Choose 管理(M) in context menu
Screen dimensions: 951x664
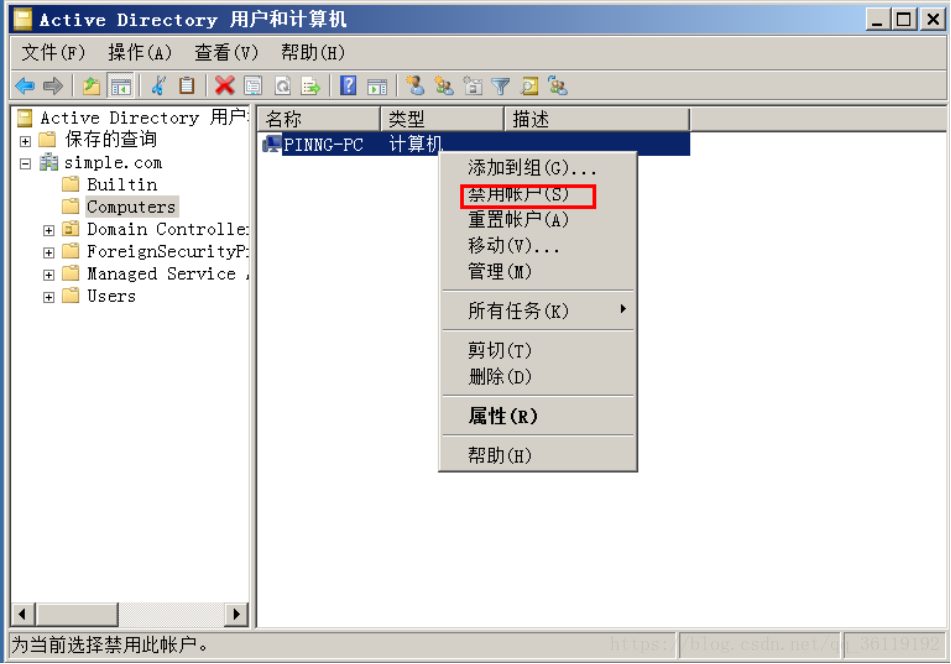coord(537,272)
